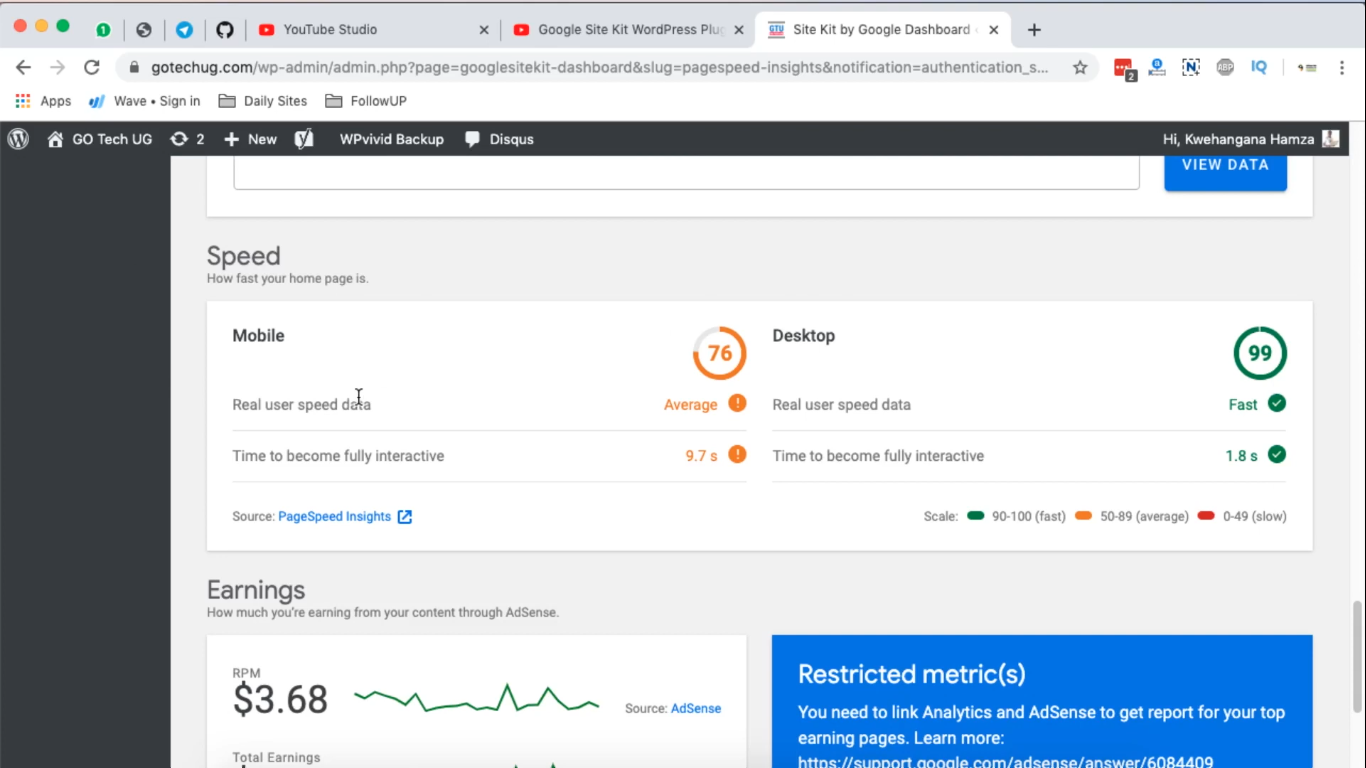Click the mobile speed score 76 gauge

coord(720,353)
